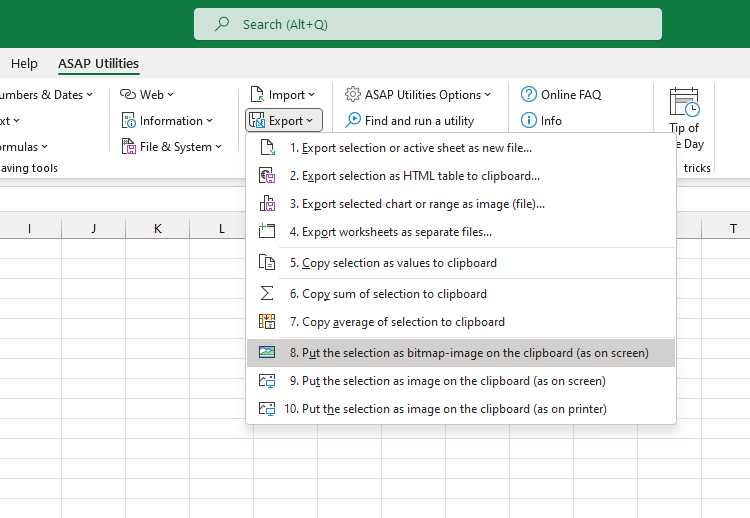The width and height of the screenshot is (750, 518).
Task: Select column L header
Action: click(x=222, y=229)
